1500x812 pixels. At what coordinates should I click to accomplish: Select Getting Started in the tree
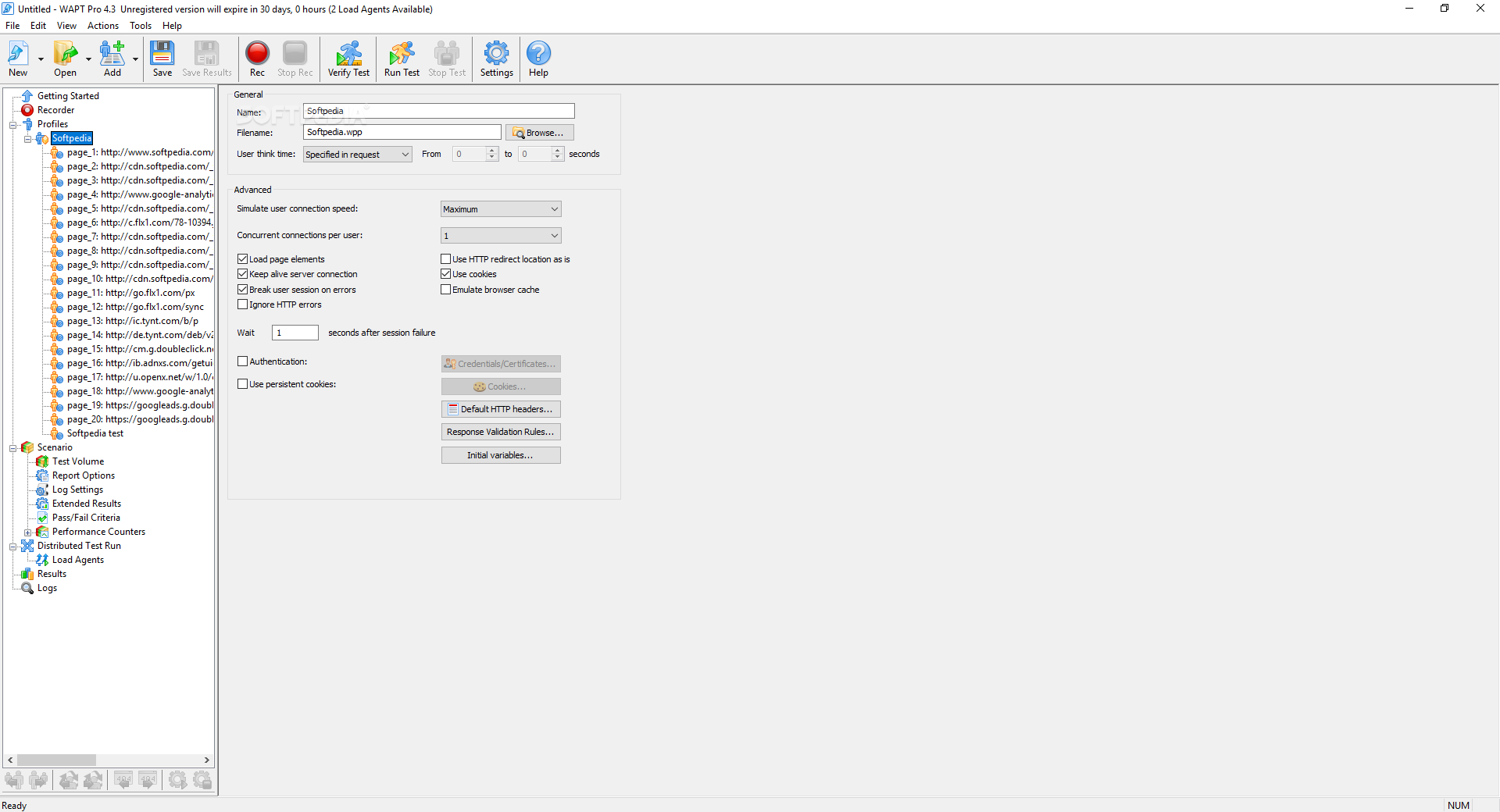click(x=68, y=96)
